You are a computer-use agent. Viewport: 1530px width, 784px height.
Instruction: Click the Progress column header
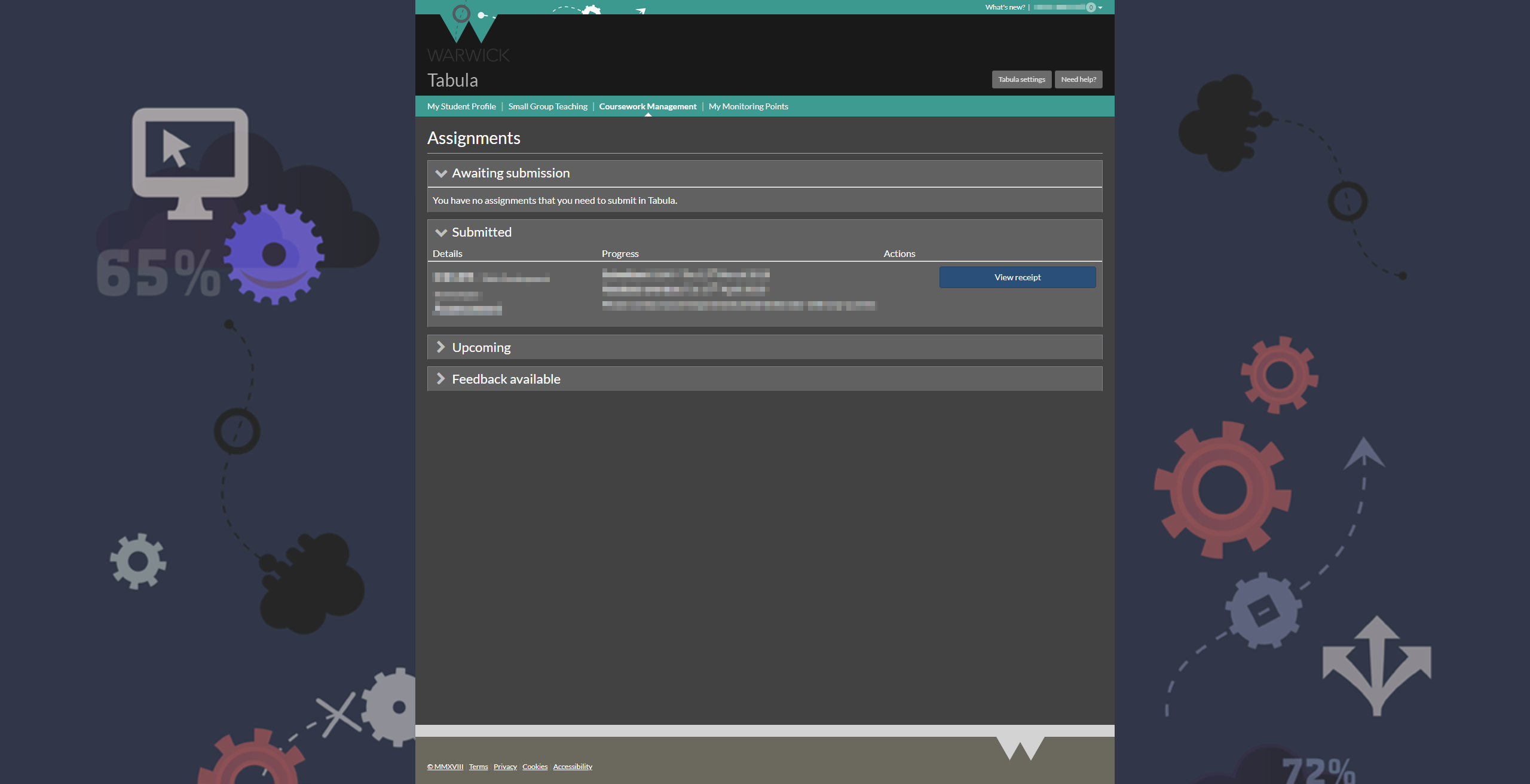click(x=620, y=253)
